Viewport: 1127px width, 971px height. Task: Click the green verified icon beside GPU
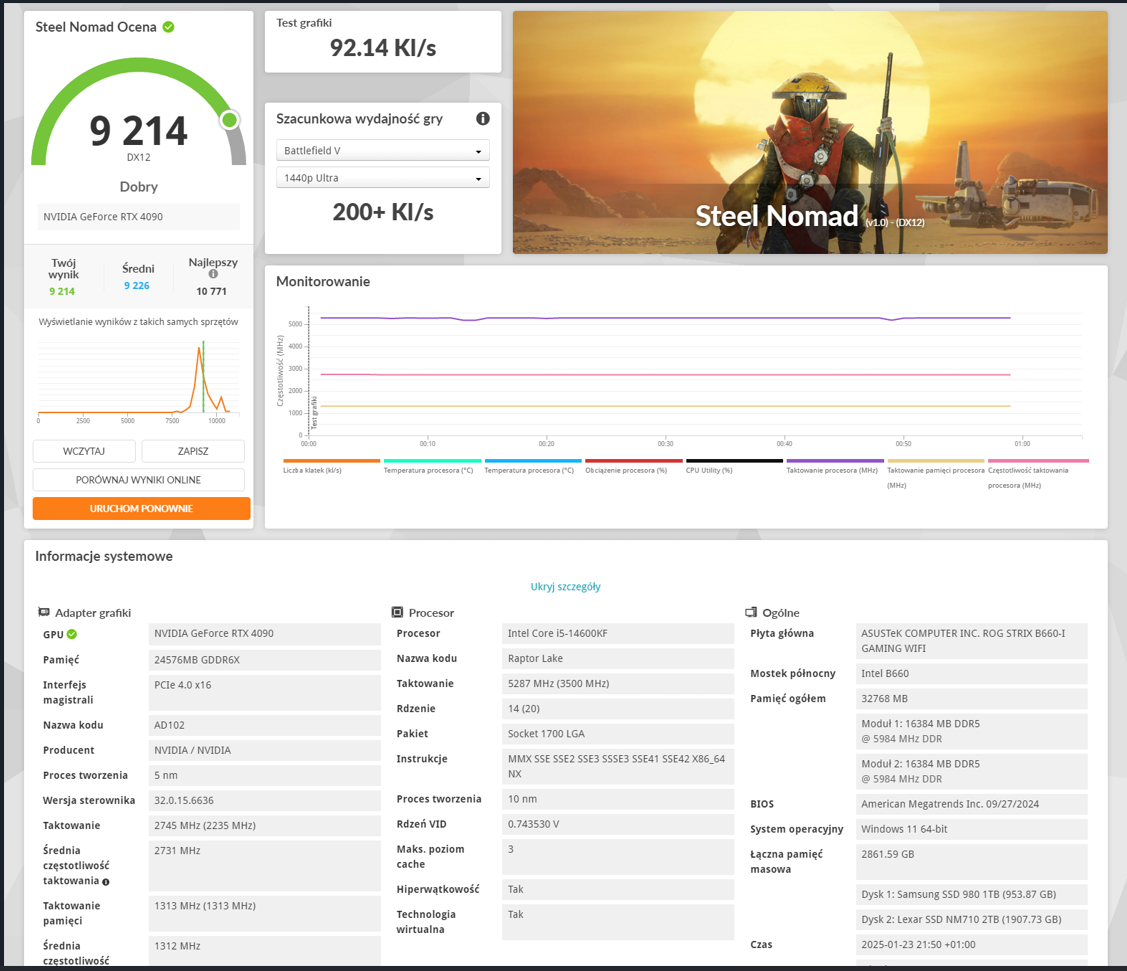[x=72, y=634]
